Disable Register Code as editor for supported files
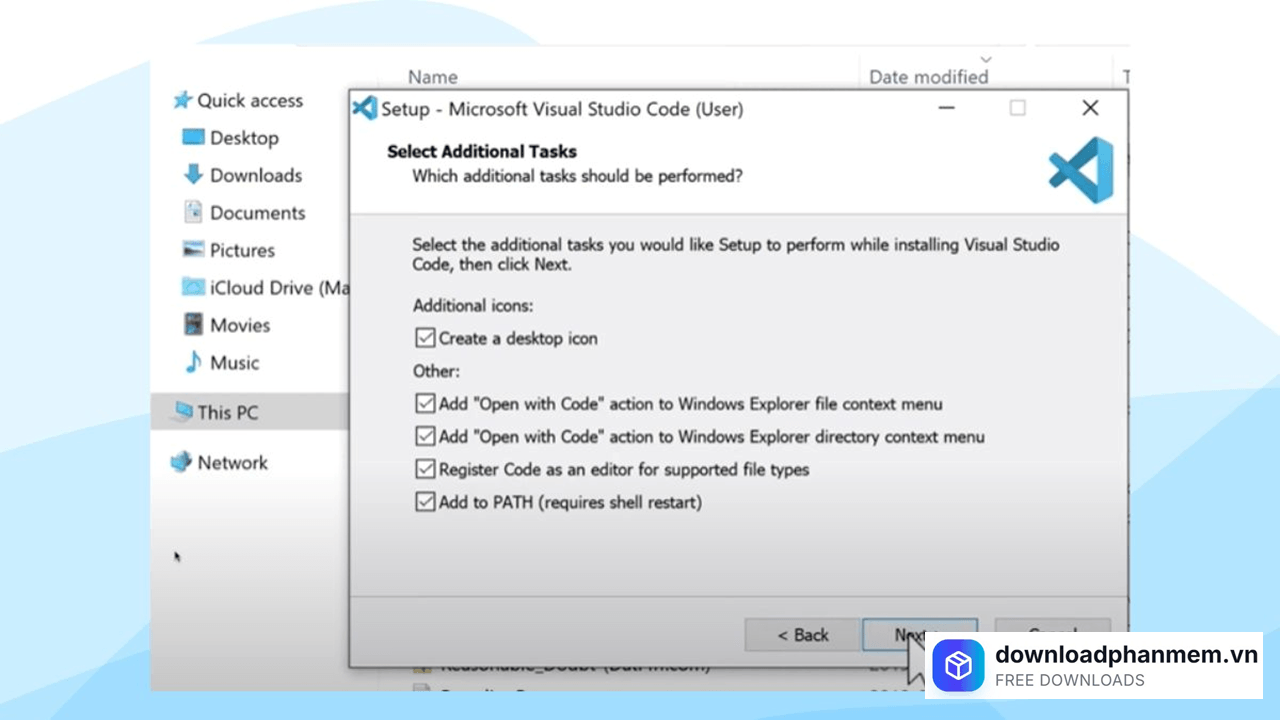 (x=425, y=469)
